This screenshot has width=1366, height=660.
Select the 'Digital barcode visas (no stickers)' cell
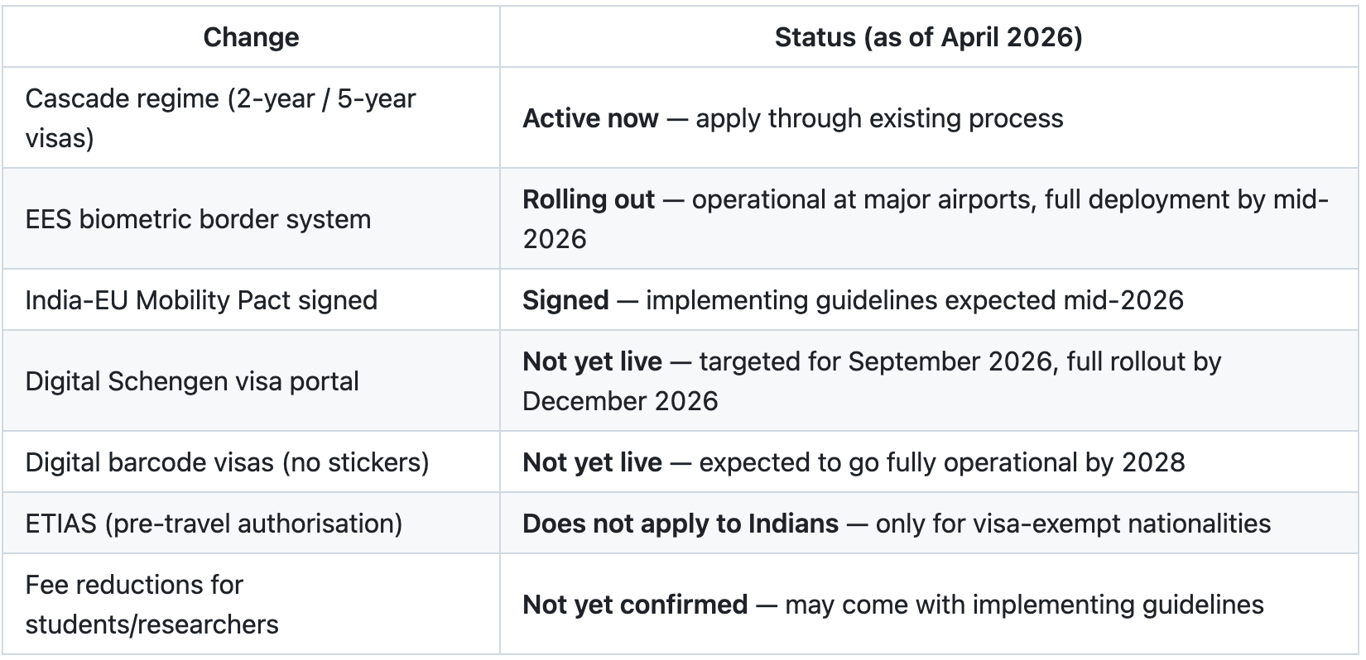pyautogui.click(x=251, y=462)
